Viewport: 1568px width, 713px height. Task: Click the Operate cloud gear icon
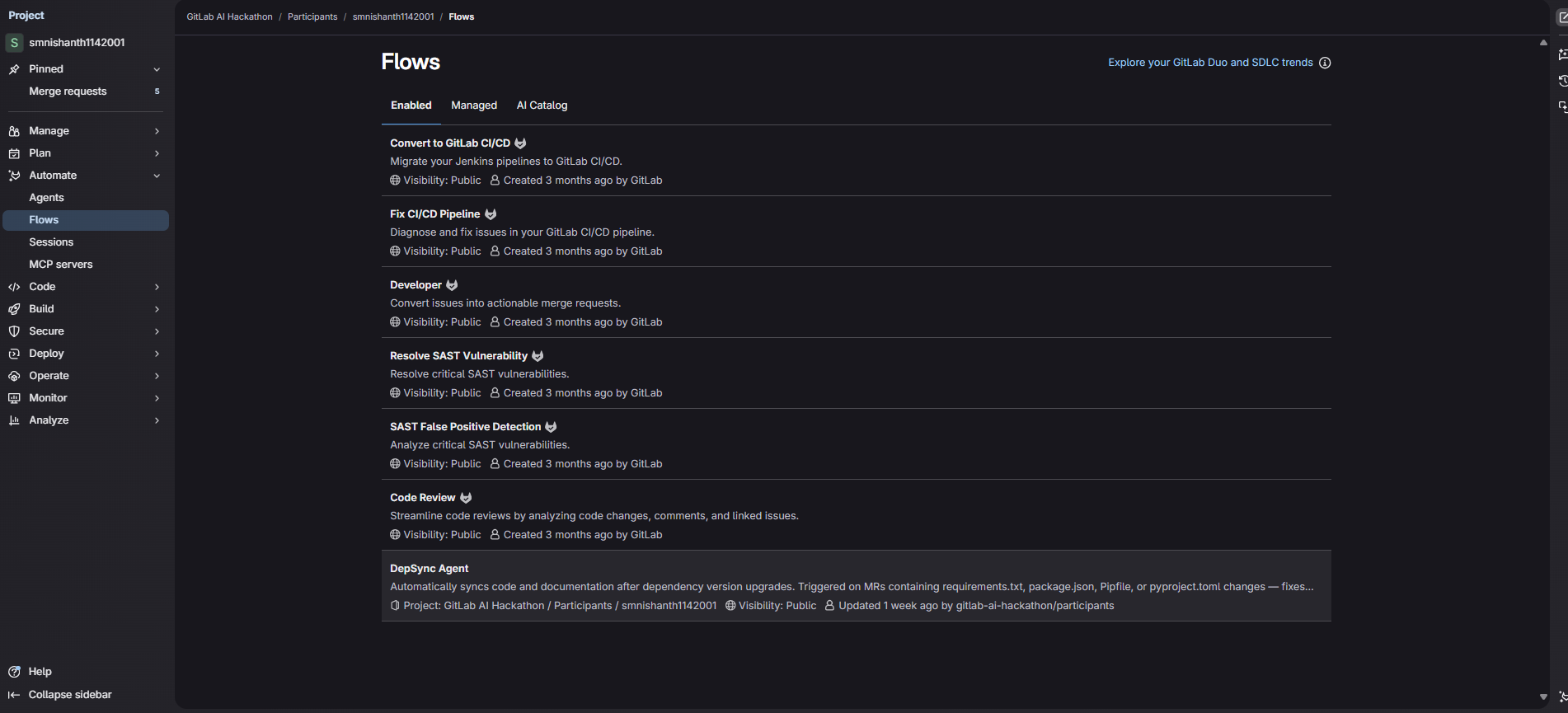point(14,376)
